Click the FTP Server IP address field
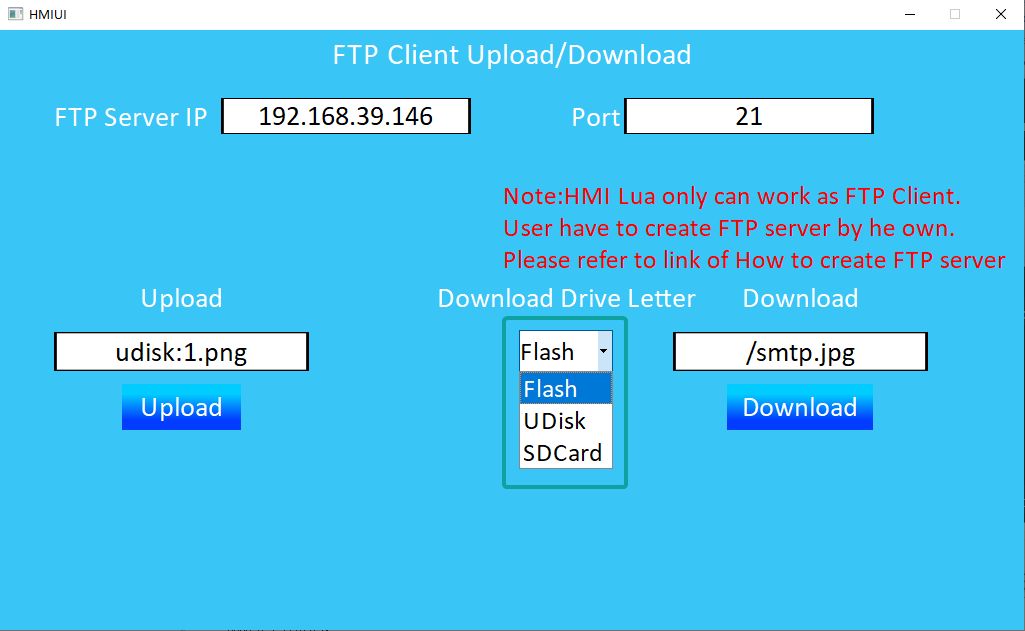Screen dimensions: 1025x631 point(346,116)
